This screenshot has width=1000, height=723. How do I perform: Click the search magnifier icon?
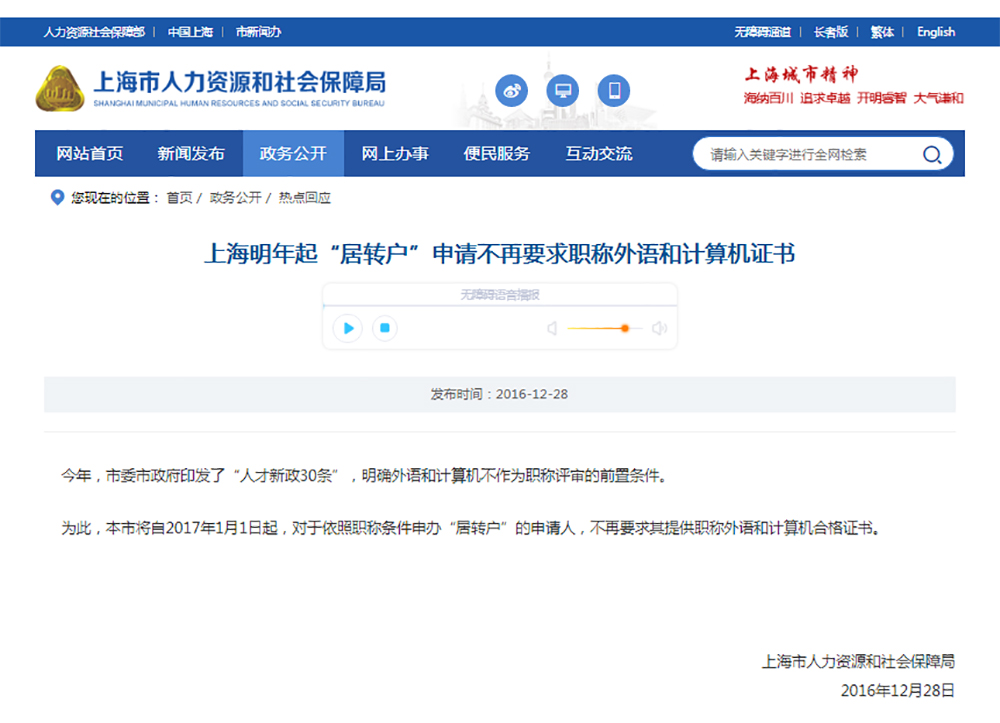(x=931, y=154)
